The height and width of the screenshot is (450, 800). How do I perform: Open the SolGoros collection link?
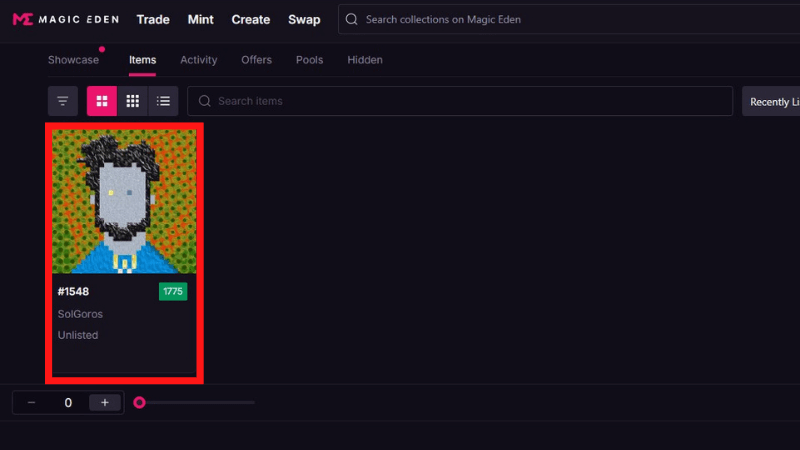point(80,314)
